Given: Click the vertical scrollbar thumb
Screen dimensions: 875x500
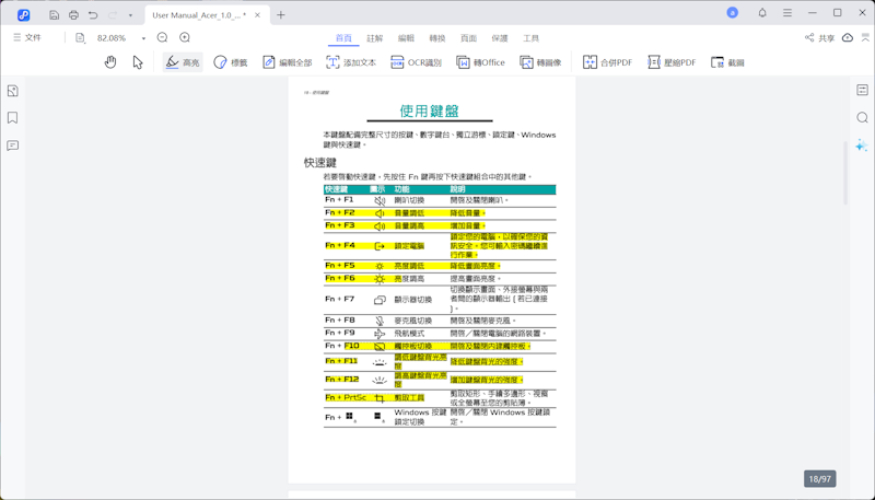Looking at the screenshot, I should click(x=845, y=173).
